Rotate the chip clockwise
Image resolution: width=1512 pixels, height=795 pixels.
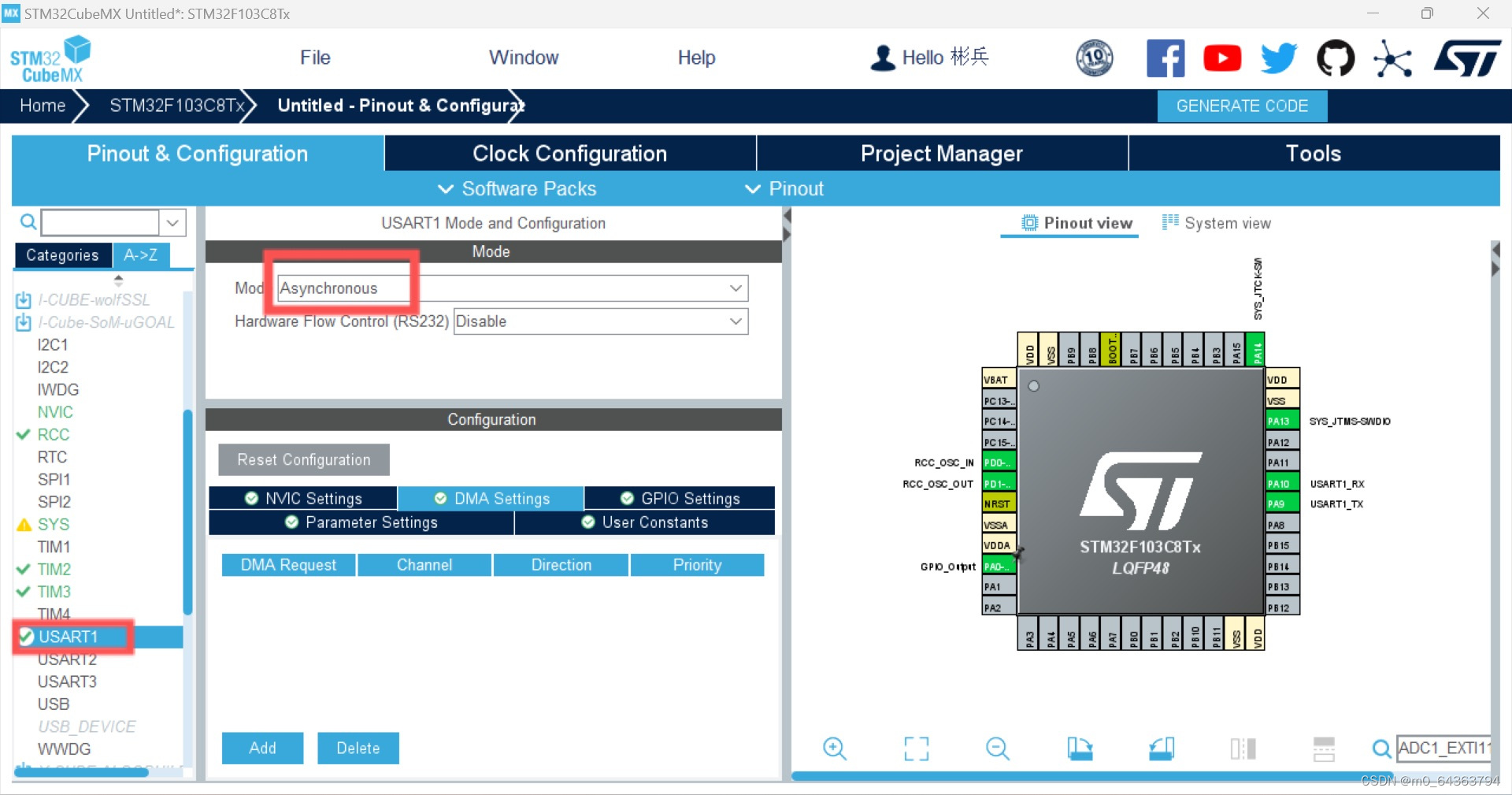click(1080, 749)
